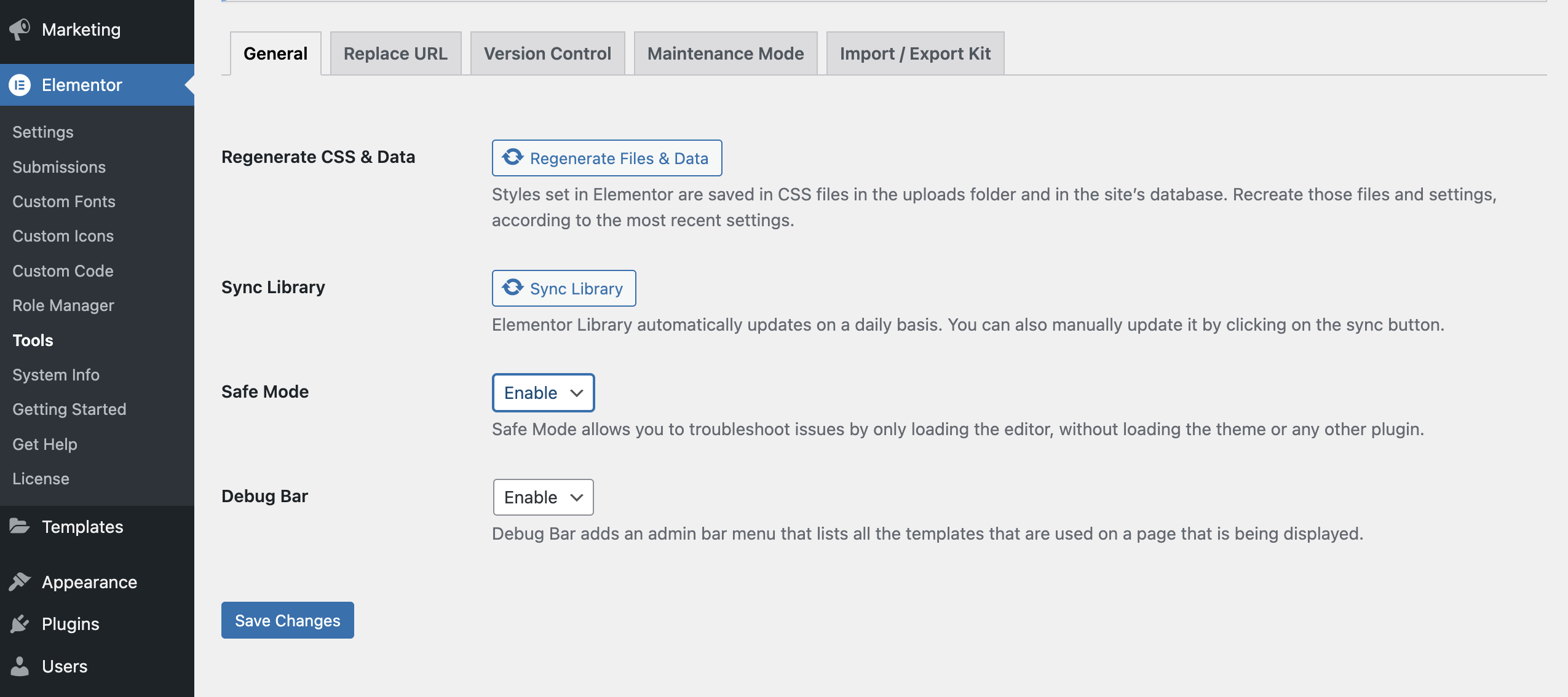The height and width of the screenshot is (697, 1568).
Task: Click the Marketing menu icon
Action: tap(19, 28)
